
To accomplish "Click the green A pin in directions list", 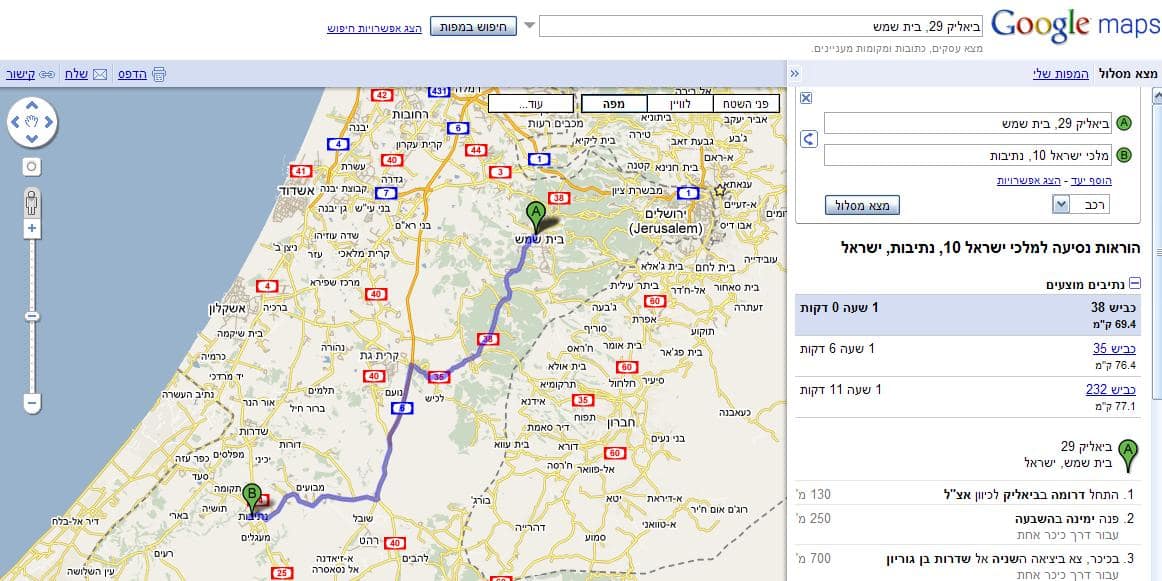I will pyautogui.click(x=1128, y=455).
